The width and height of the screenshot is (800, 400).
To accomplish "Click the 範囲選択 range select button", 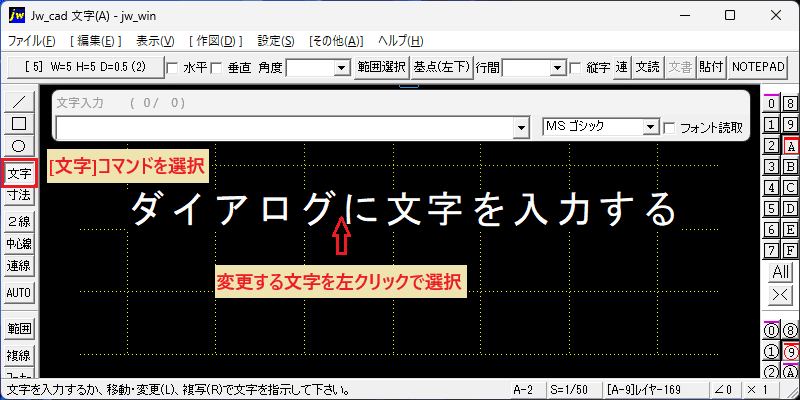I will pos(382,67).
